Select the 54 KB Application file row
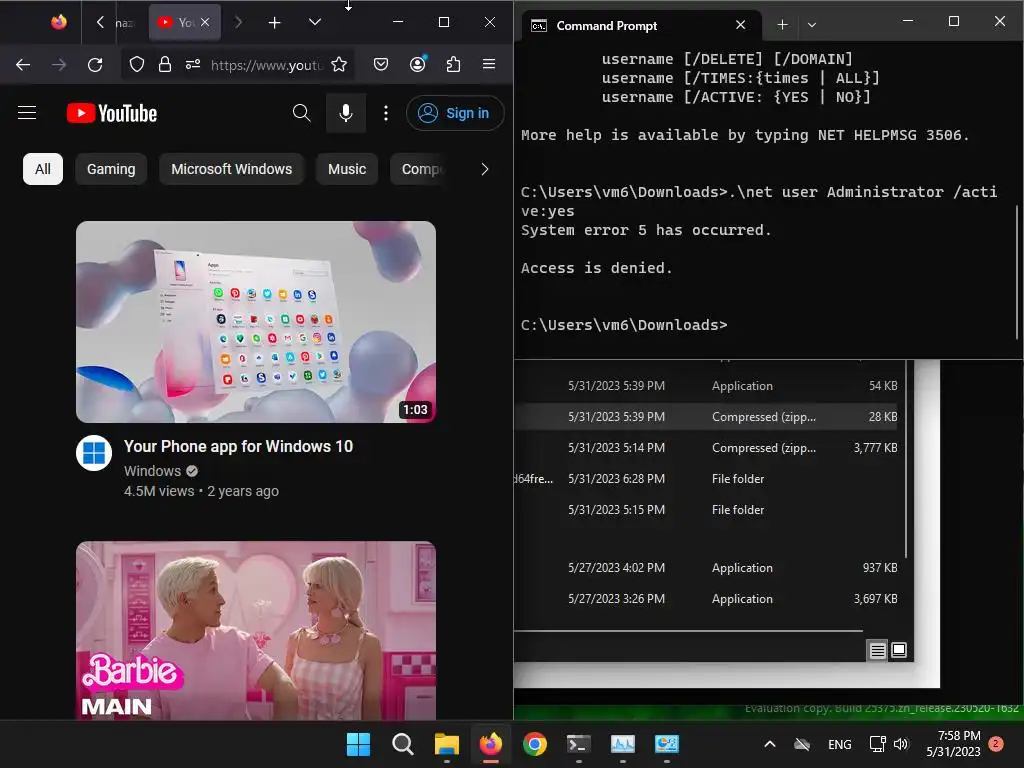Screen dimensions: 1024x768 coord(705,386)
